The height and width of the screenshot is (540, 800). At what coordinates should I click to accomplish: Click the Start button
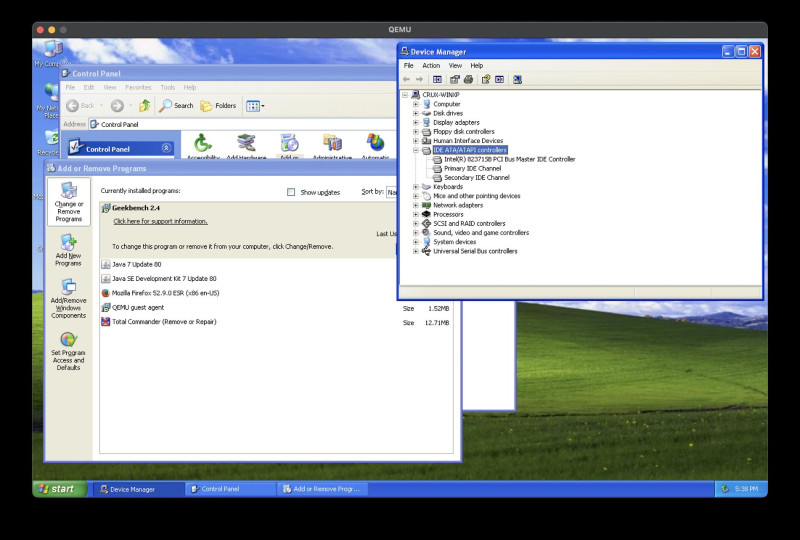pos(60,489)
